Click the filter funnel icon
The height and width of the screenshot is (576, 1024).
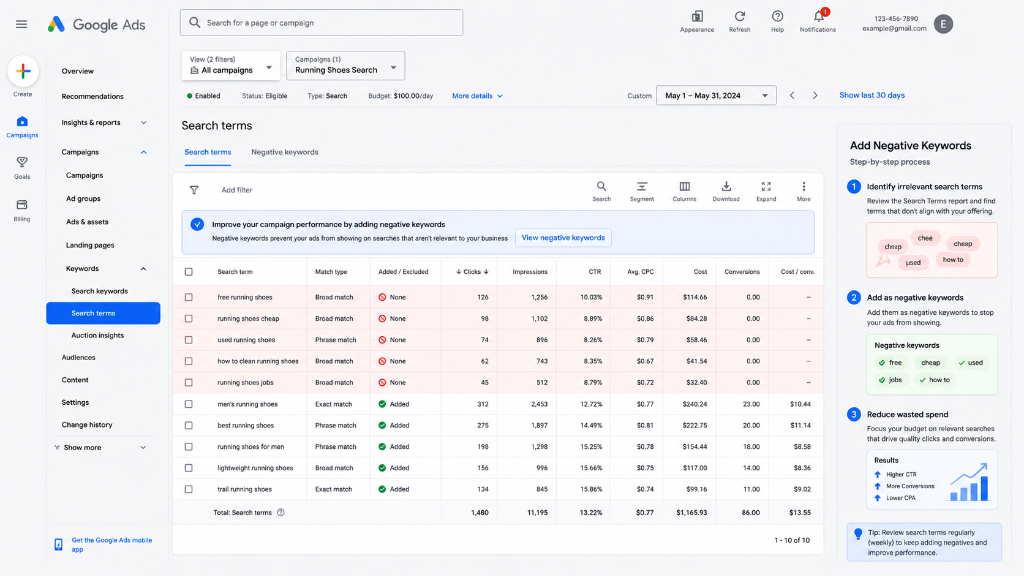(194, 190)
